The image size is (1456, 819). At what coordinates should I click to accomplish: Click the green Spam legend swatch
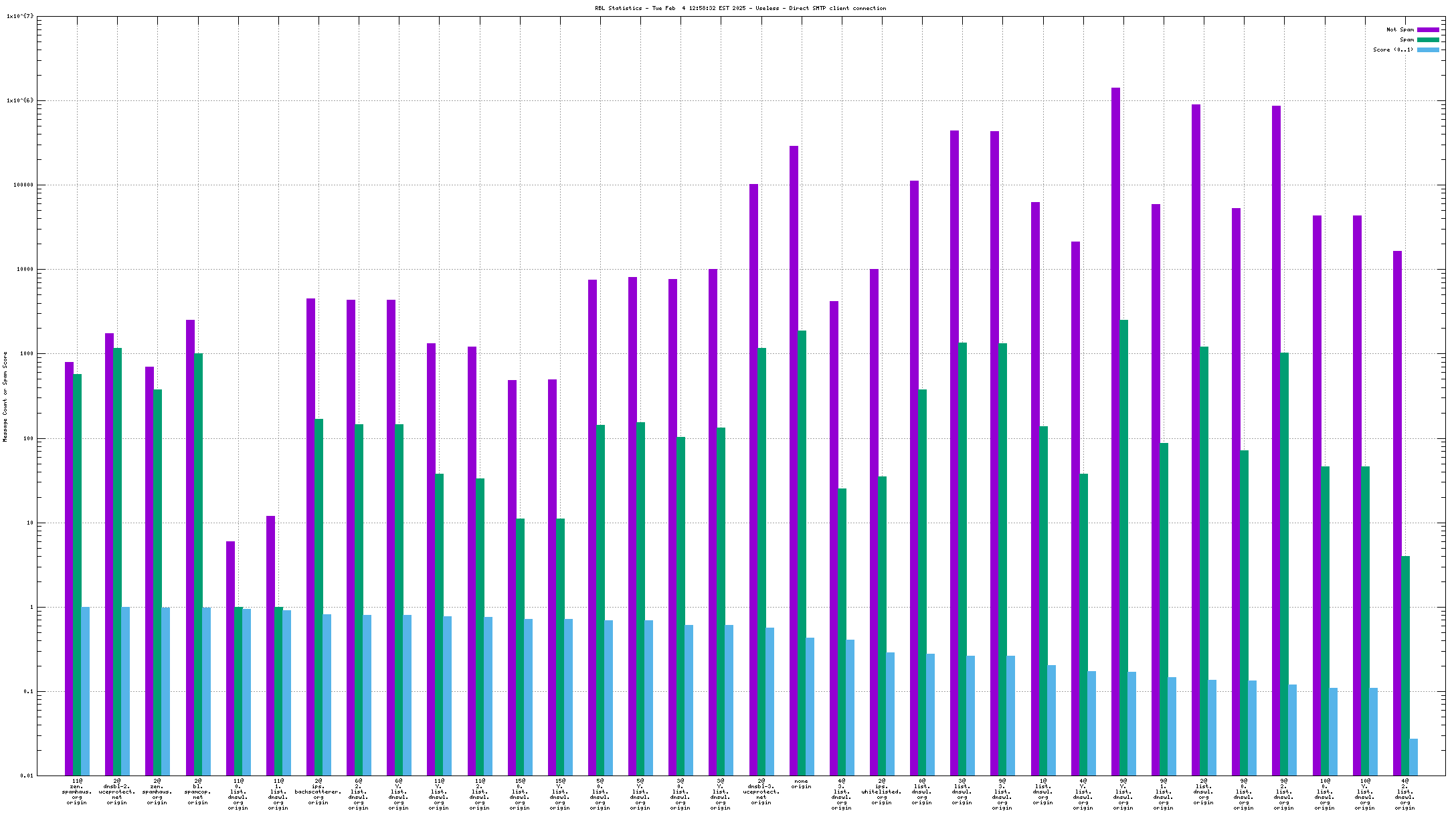(1428, 39)
